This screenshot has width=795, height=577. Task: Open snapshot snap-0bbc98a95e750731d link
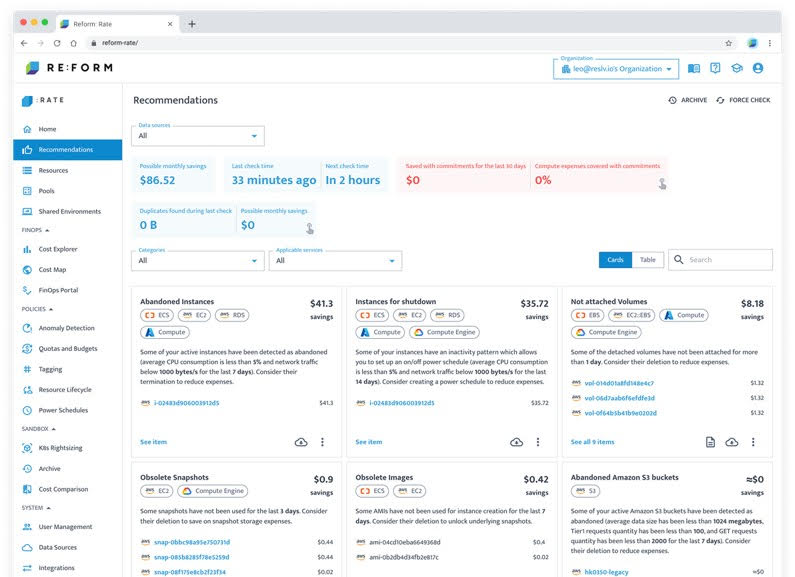pyautogui.click(x=192, y=542)
